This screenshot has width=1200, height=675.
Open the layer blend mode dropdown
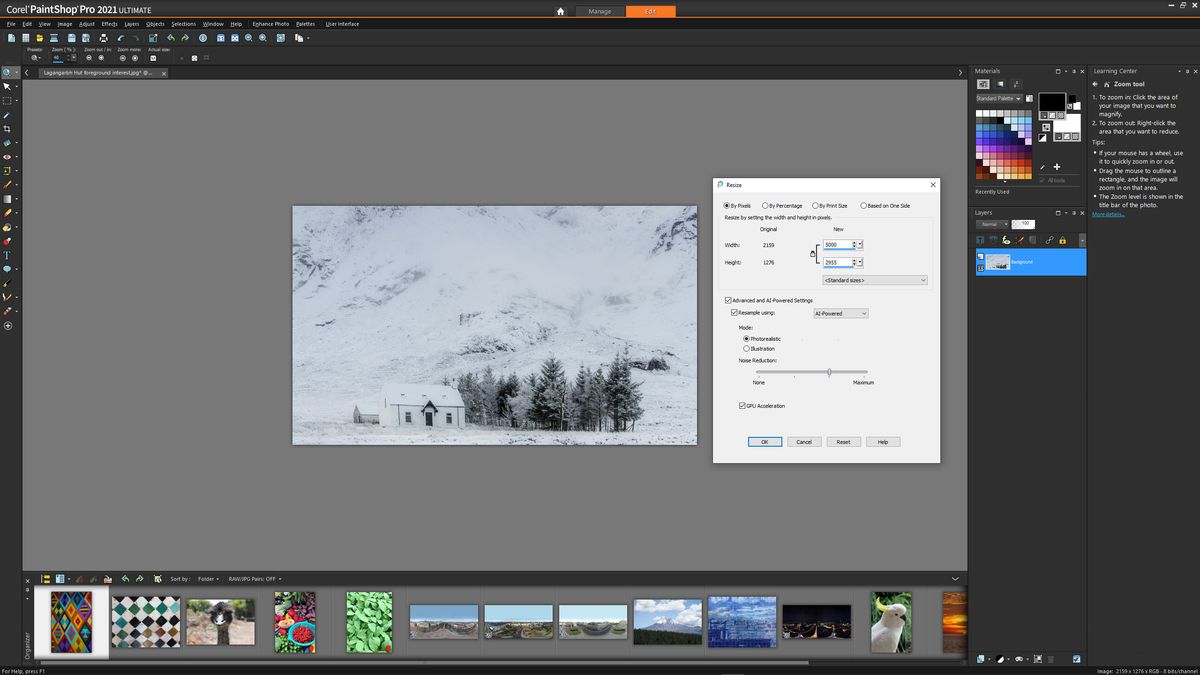(x=1005, y=224)
